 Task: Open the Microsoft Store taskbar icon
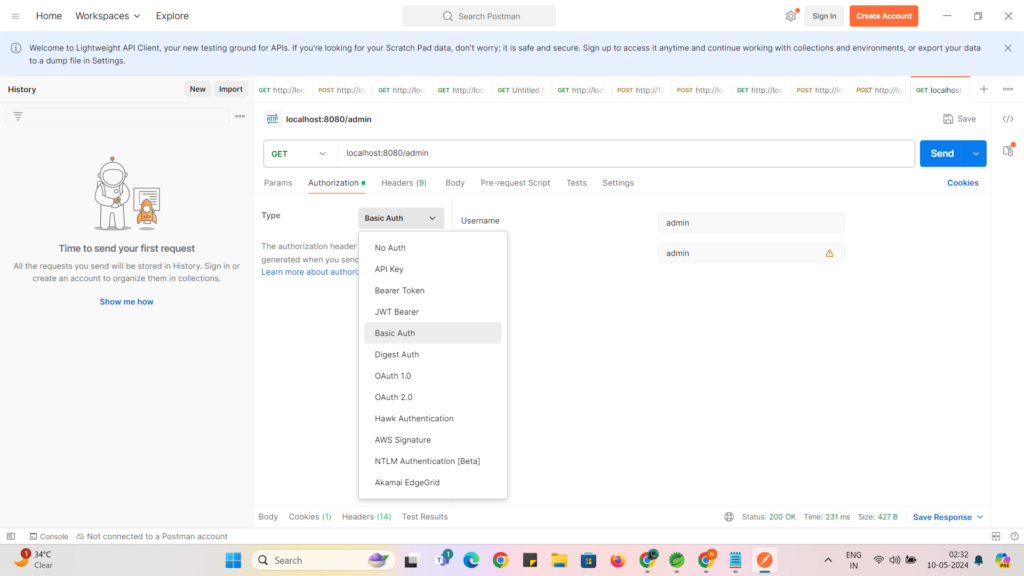tap(588, 560)
